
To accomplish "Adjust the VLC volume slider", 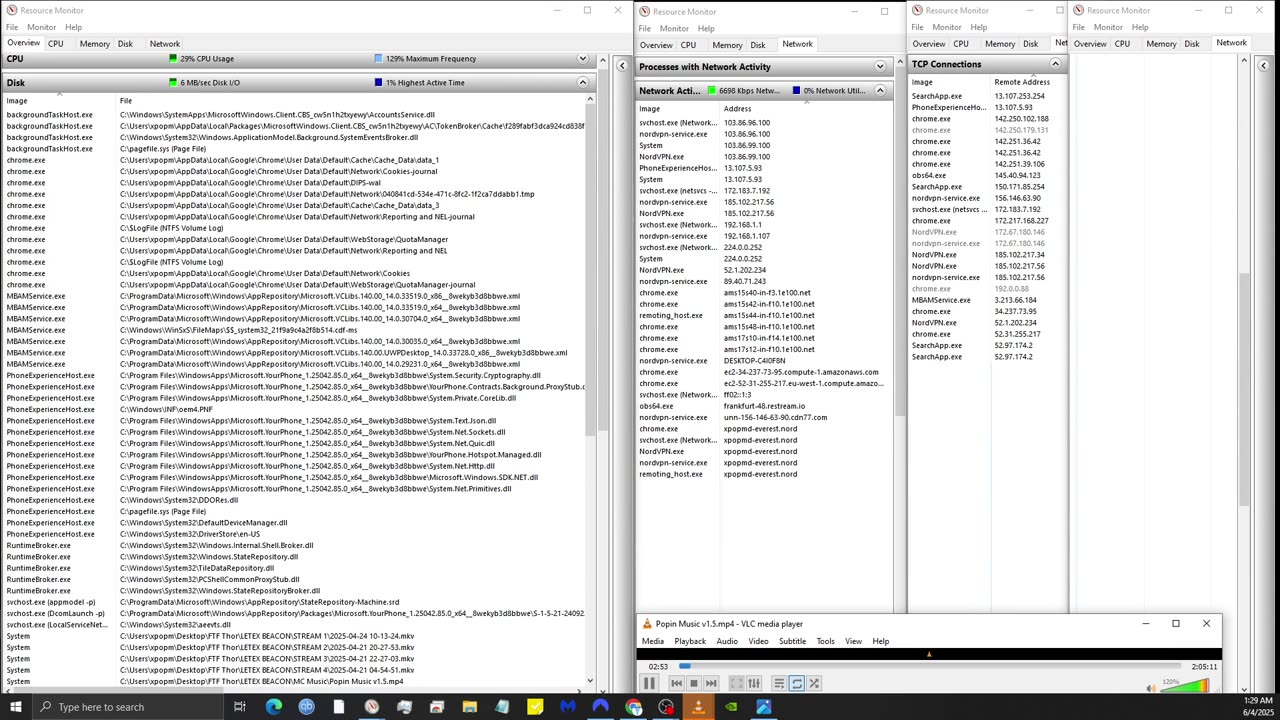I will point(1186,686).
